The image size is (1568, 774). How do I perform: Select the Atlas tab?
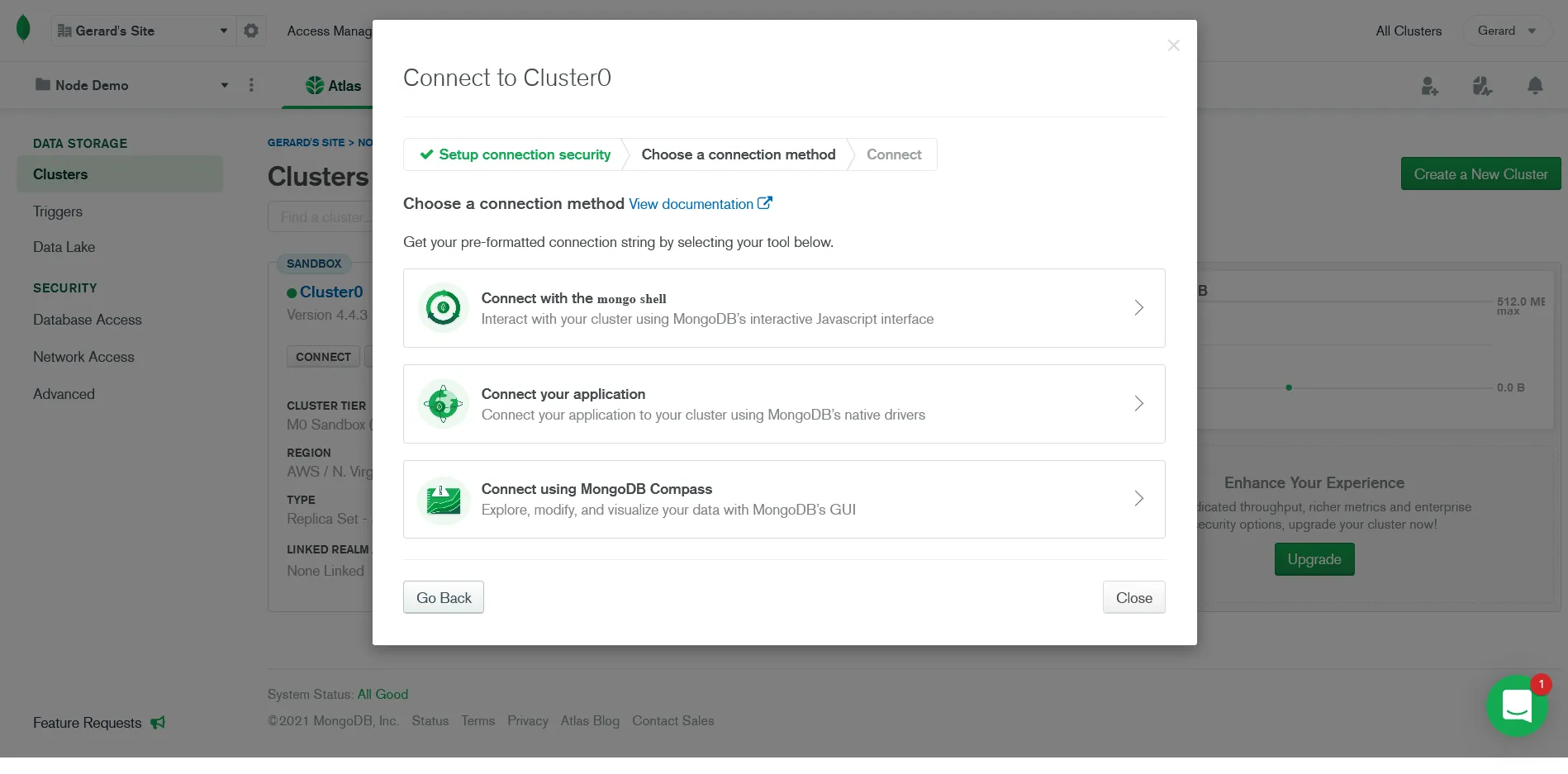coord(334,85)
